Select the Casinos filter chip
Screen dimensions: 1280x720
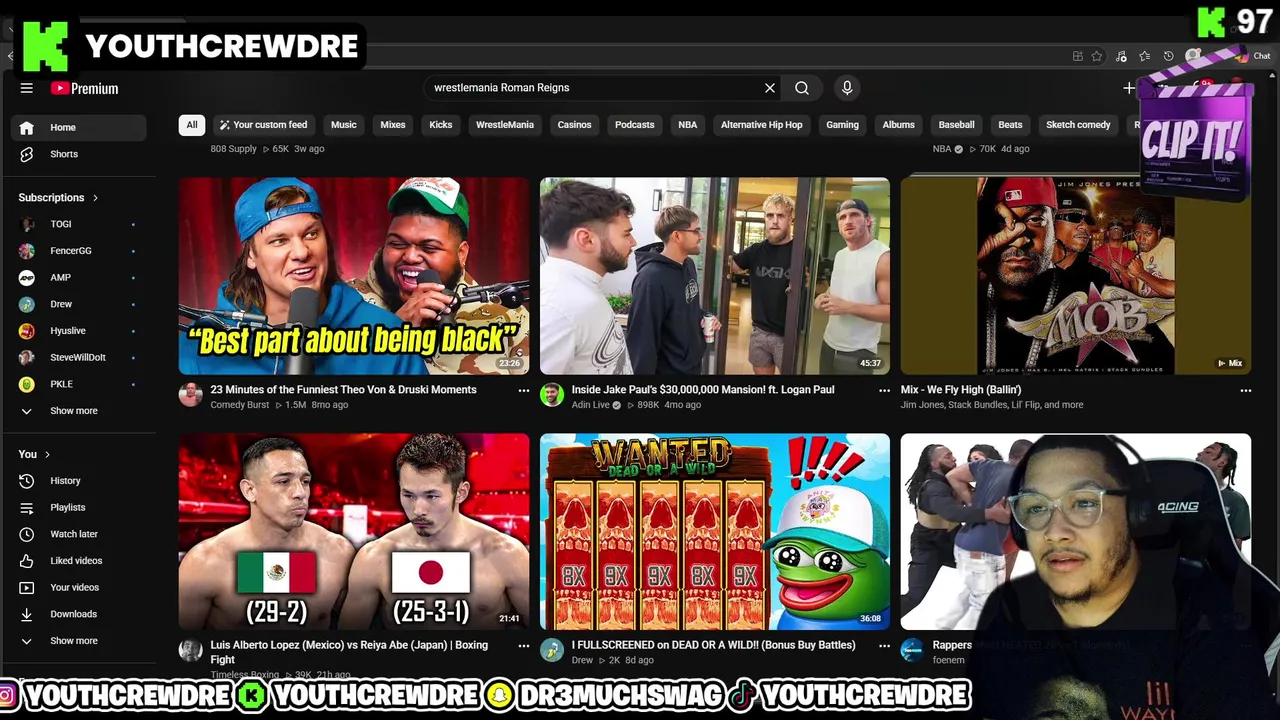pyautogui.click(x=574, y=125)
